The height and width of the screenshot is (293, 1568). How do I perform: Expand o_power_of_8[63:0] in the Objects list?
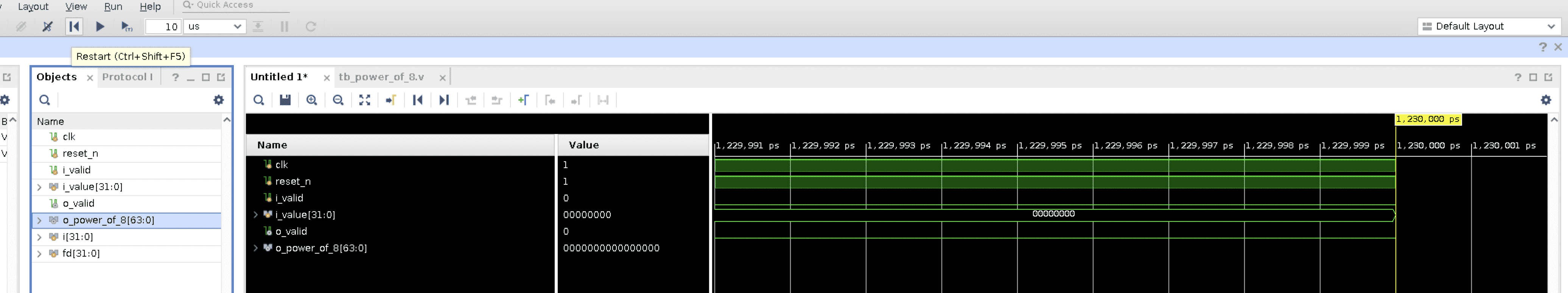tap(40, 220)
